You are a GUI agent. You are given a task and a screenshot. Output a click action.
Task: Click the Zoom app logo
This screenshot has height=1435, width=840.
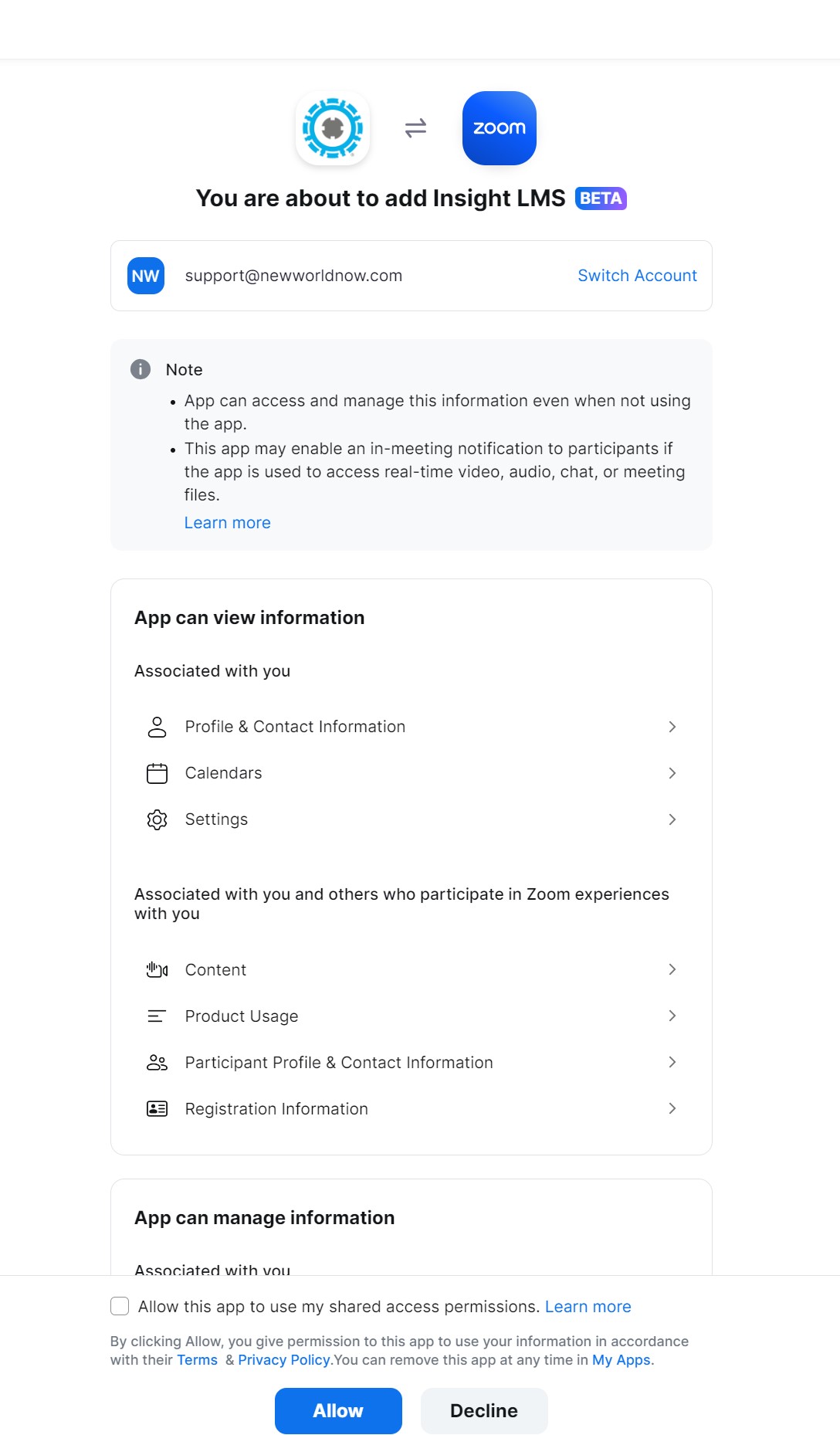(499, 128)
